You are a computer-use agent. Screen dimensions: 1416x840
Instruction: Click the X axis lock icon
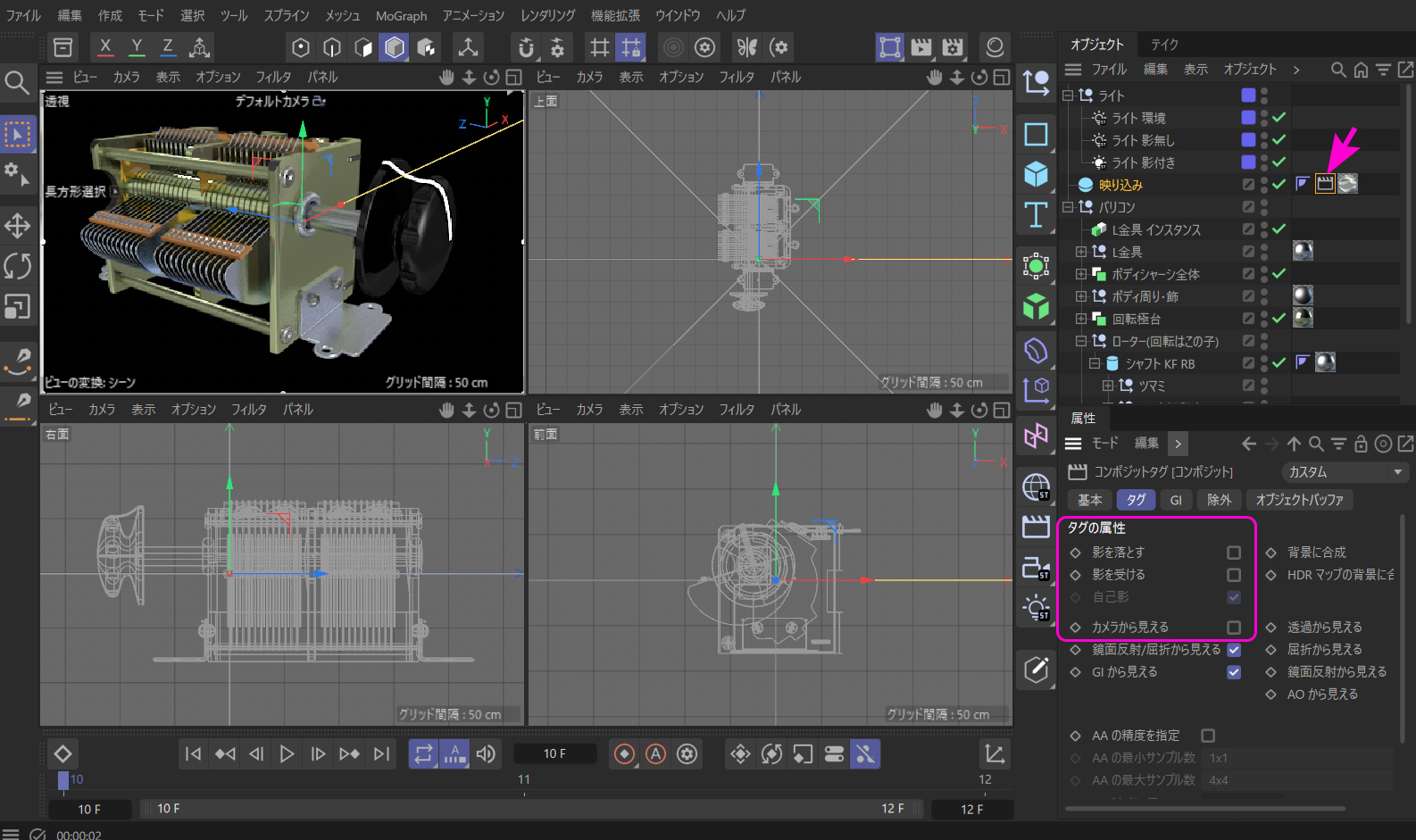(105, 47)
